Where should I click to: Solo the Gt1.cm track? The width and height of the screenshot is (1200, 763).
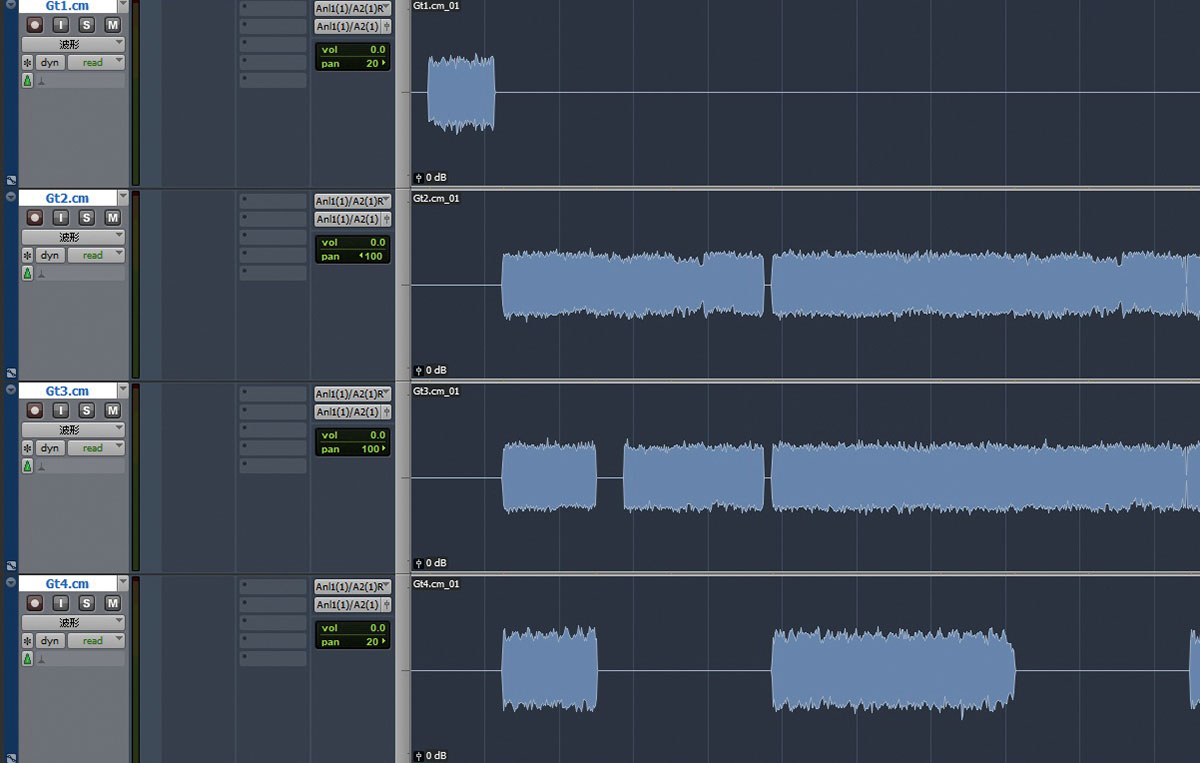click(87, 24)
